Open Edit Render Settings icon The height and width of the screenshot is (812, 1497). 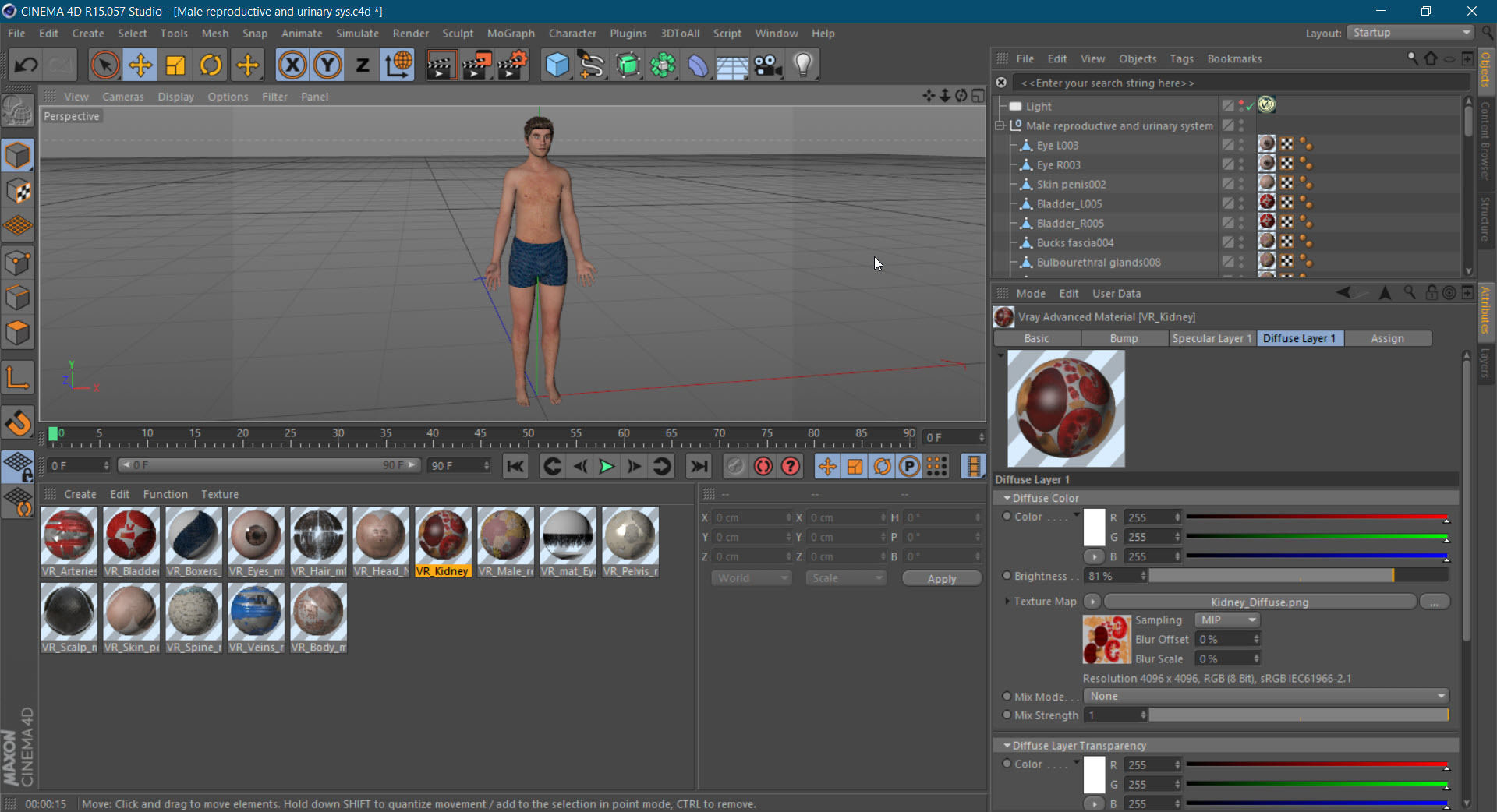tap(512, 65)
